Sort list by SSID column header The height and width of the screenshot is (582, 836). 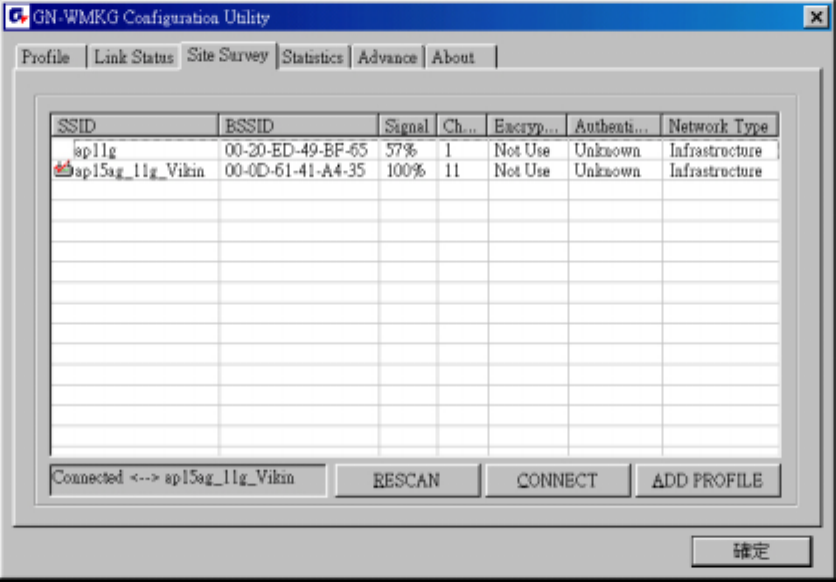[134, 126]
